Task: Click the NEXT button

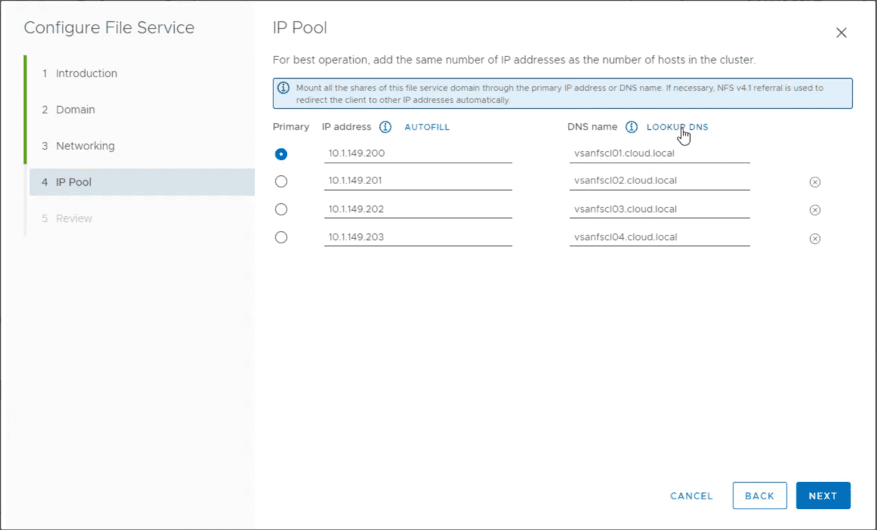Action: click(x=823, y=496)
